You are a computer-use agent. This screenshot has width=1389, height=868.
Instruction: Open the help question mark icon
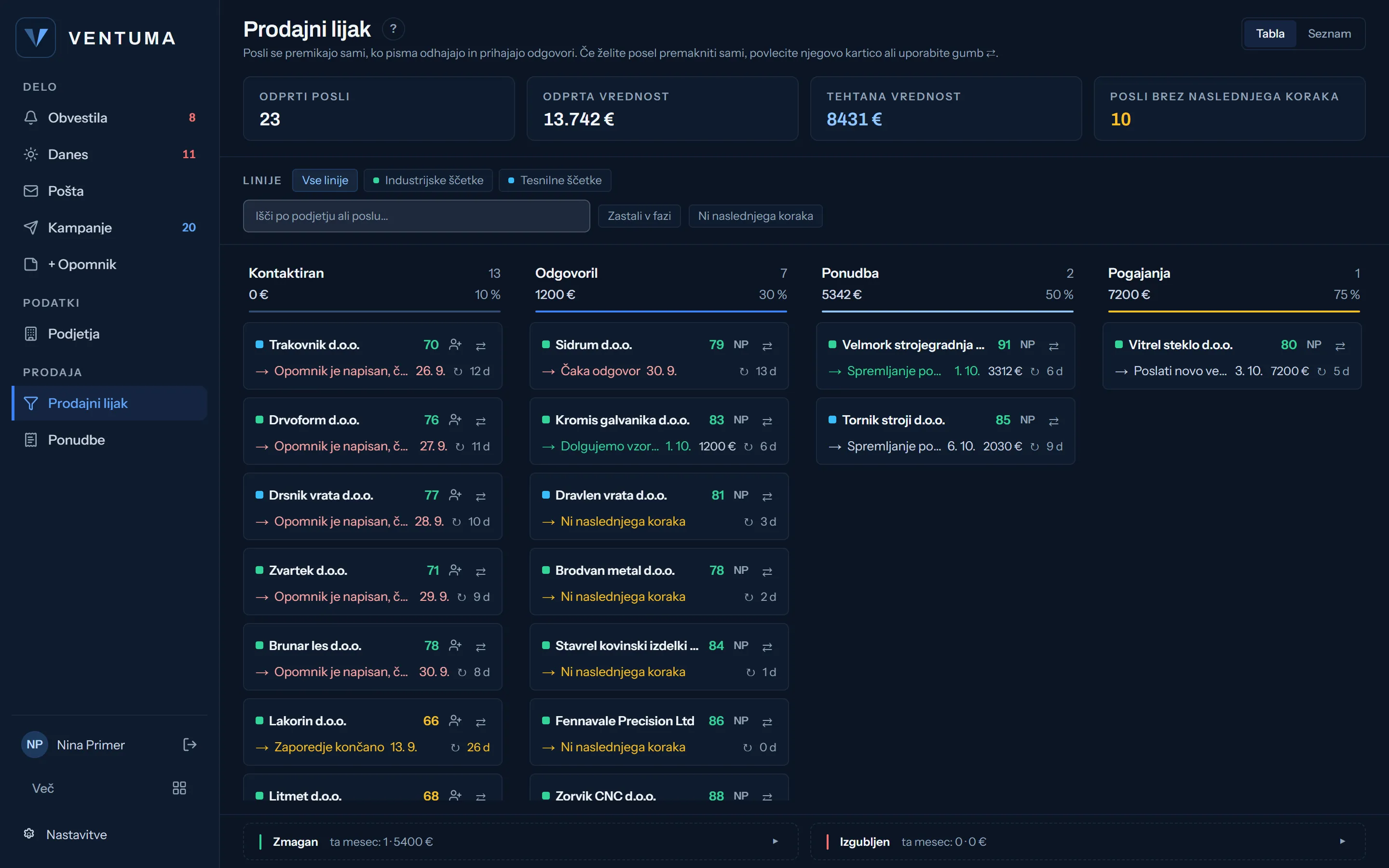393,29
